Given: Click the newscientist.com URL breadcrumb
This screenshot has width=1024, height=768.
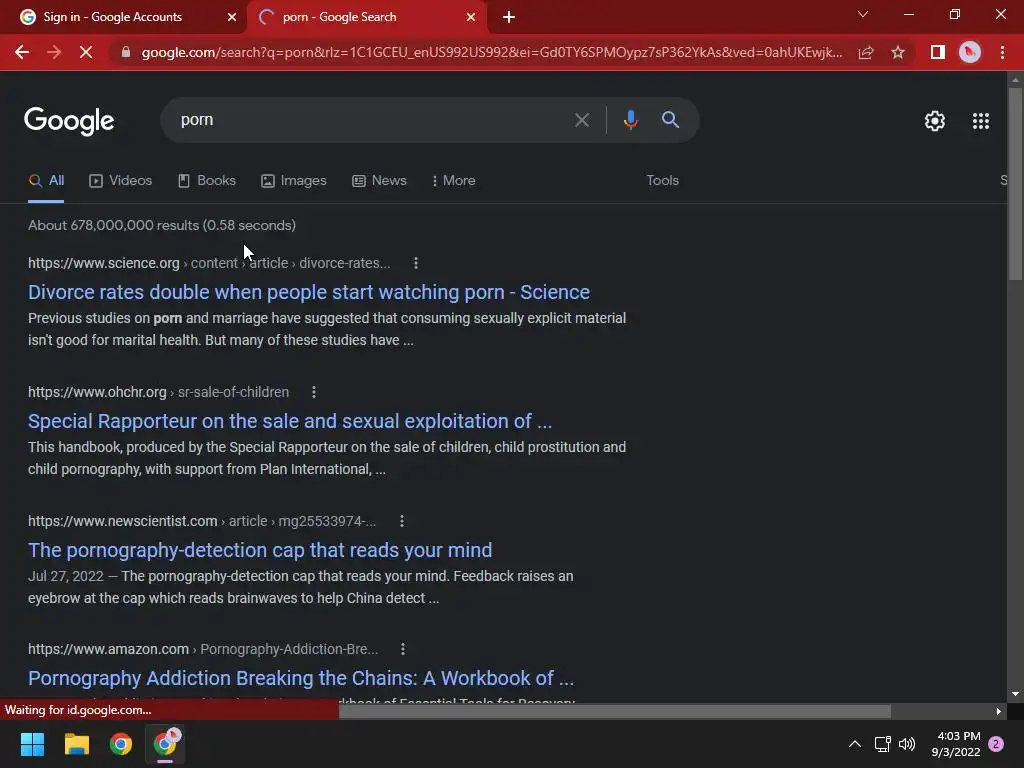Looking at the screenshot, I should point(202,521).
